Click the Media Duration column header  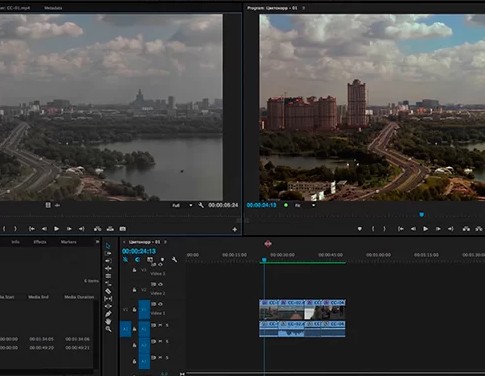79,297
